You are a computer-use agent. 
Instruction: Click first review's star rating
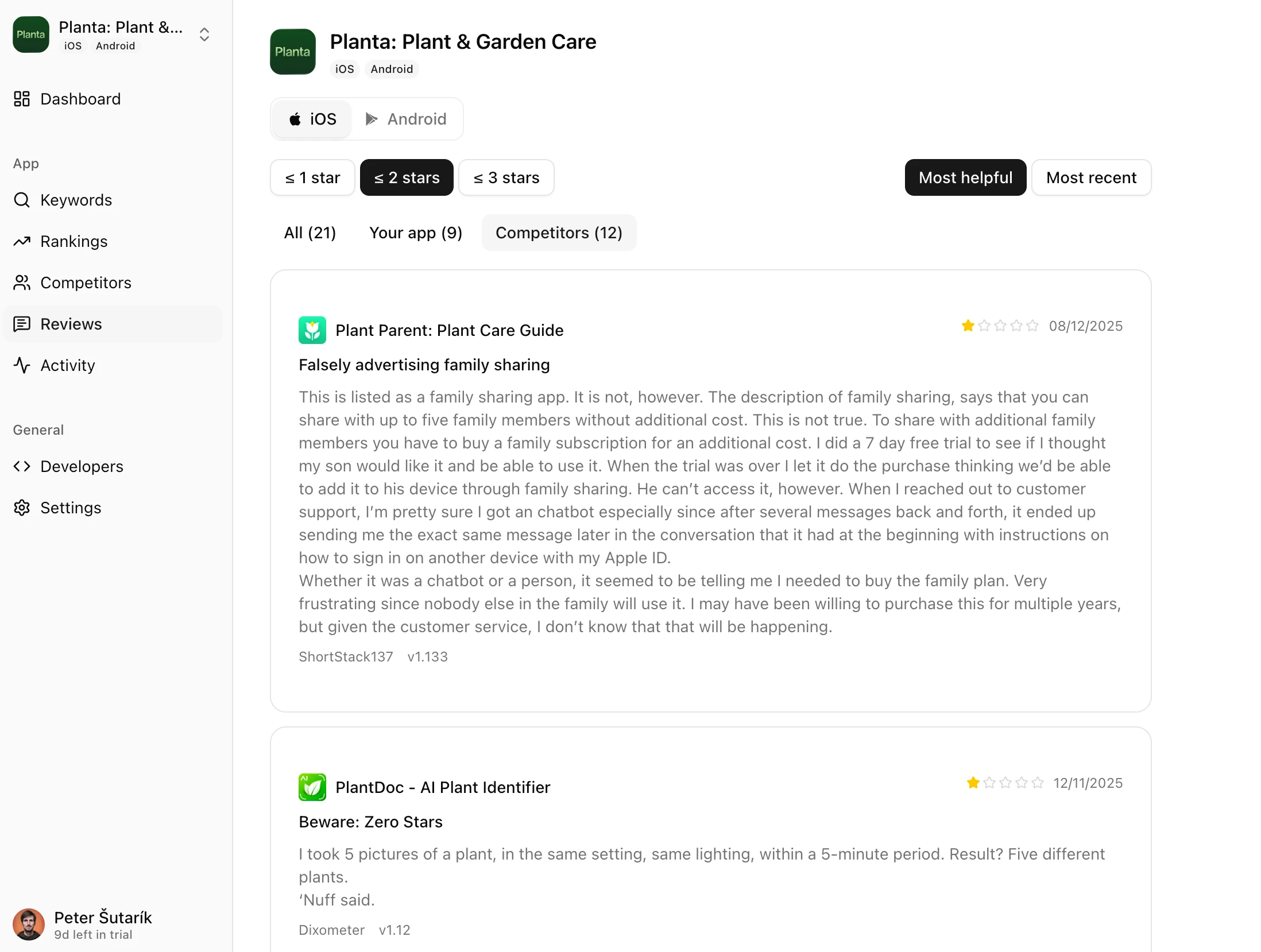(1000, 326)
